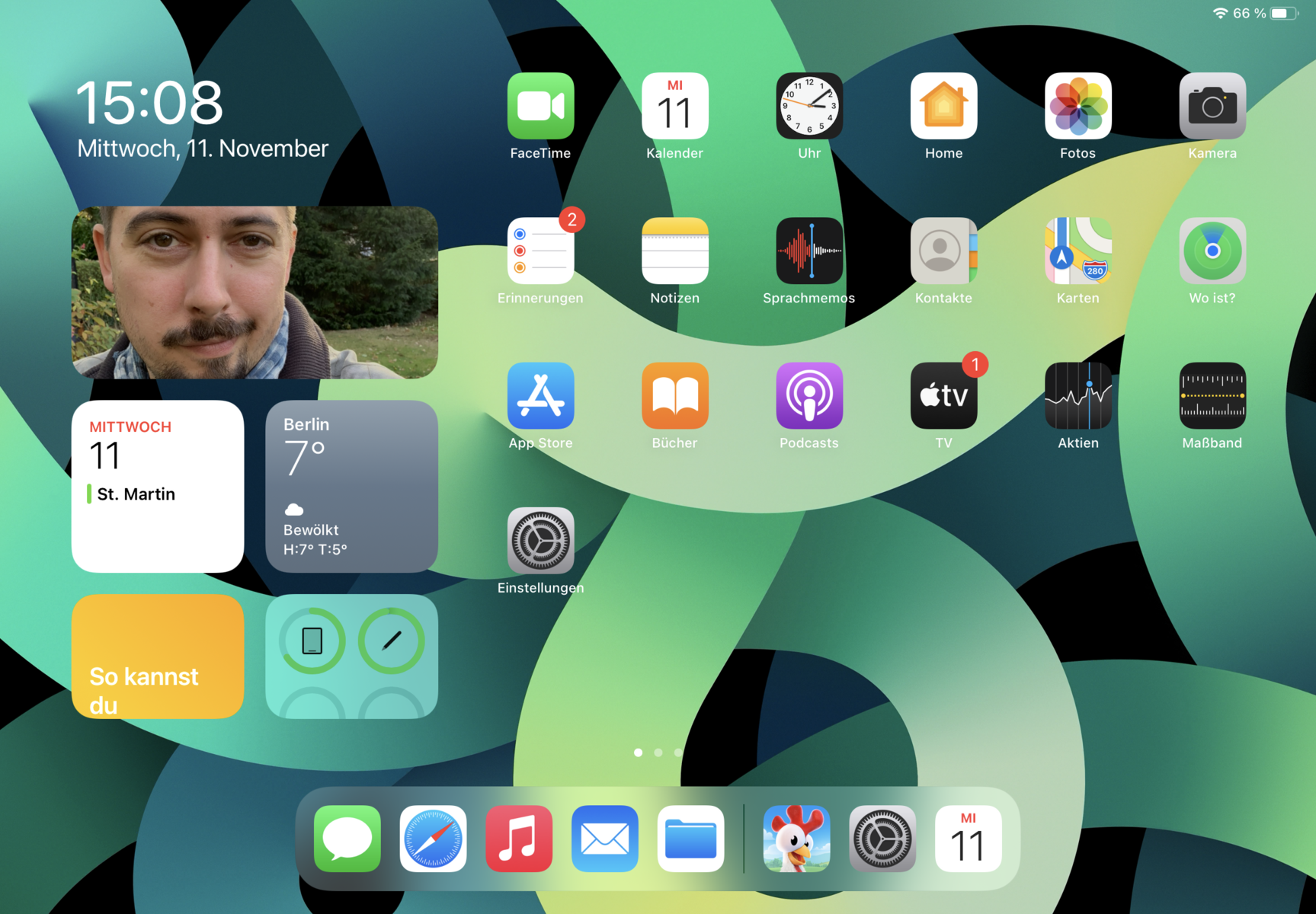Open Einstellungen on the home screen
The image size is (1316, 914).
pyautogui.click(x=540, y=540)
